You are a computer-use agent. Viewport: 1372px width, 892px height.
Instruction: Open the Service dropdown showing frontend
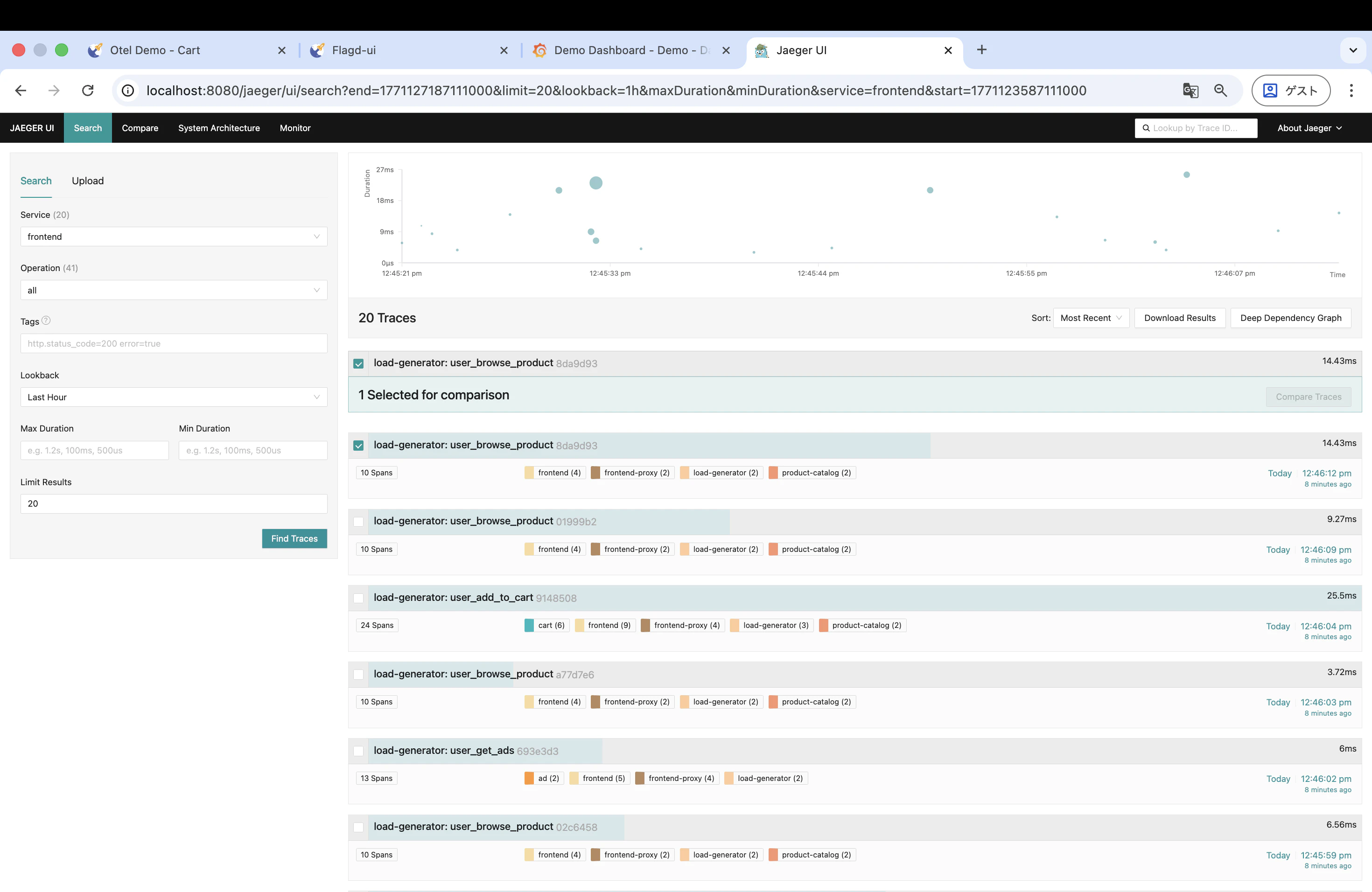click(x=174, y=236)
